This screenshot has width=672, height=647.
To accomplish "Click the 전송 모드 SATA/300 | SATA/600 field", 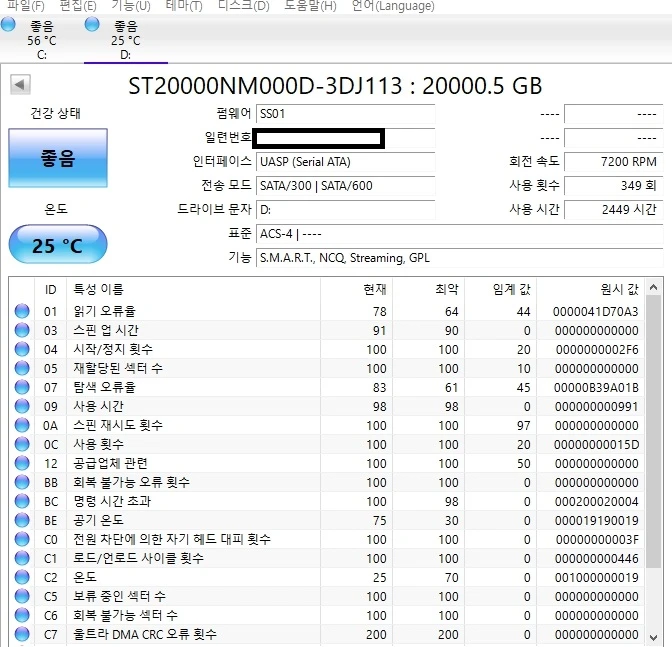I will (345, 186).
